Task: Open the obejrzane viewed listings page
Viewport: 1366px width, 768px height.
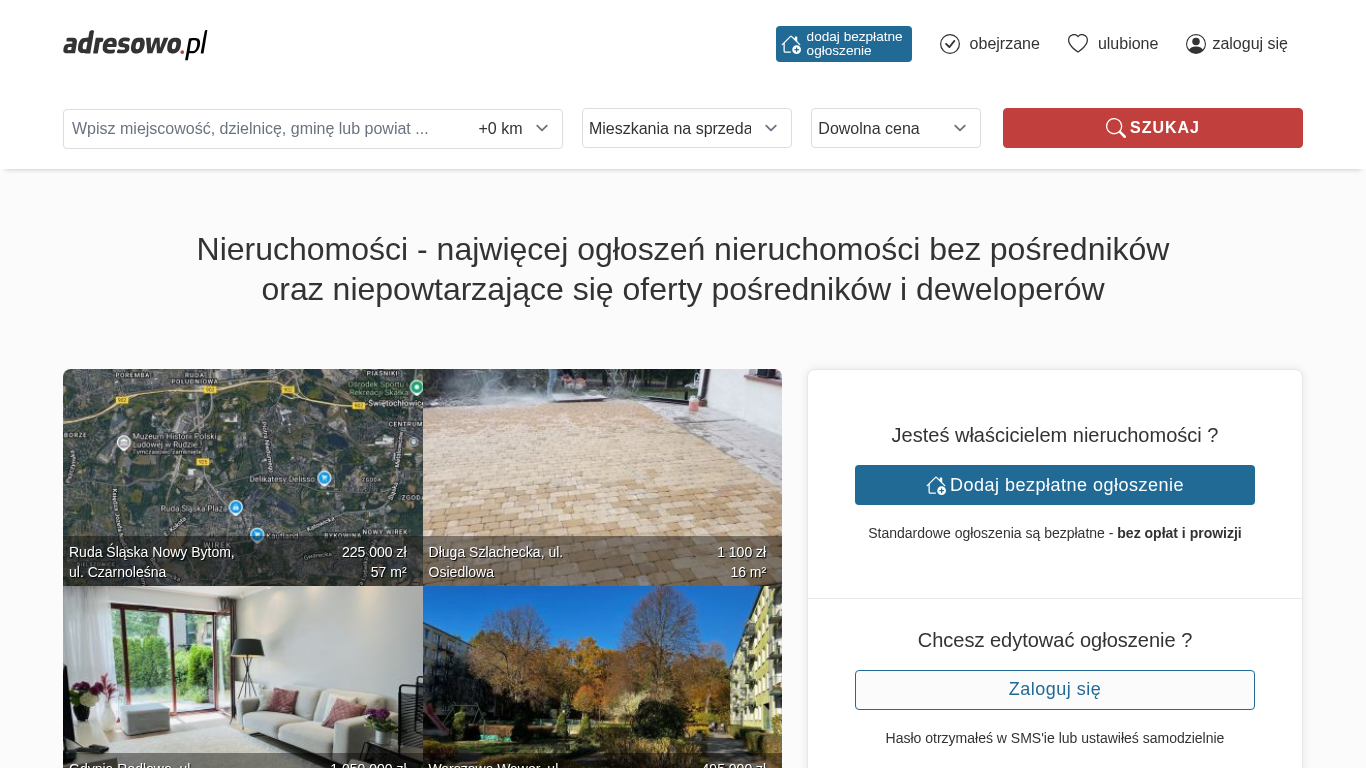Action: point(1004,44)
